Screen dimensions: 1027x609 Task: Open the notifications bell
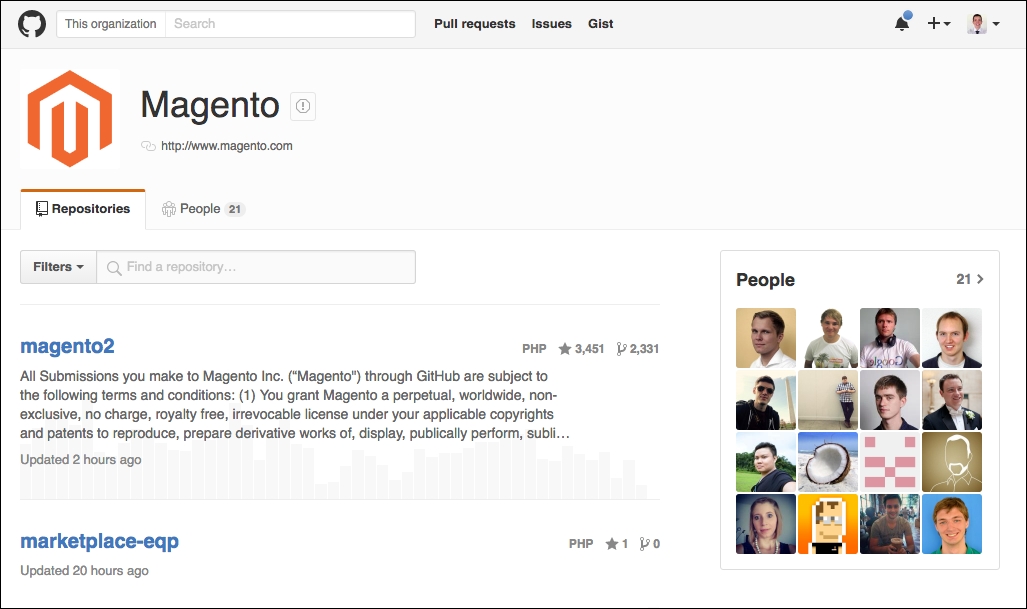click(x=903, y=23)
